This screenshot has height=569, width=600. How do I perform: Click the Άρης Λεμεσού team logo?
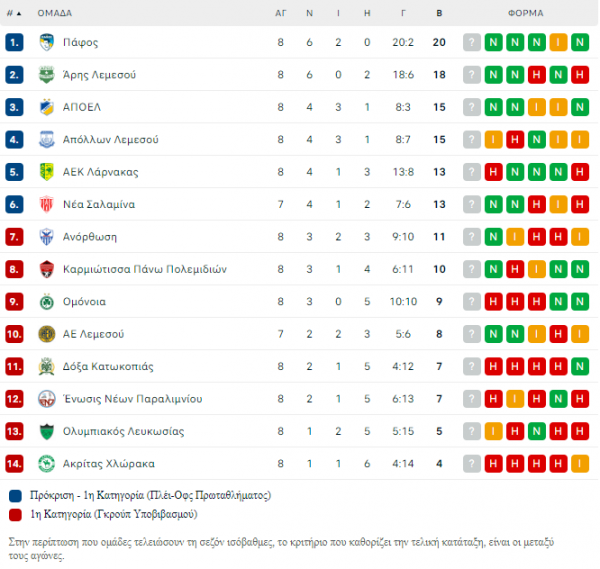pyautogui.click(x=47, y=75)
